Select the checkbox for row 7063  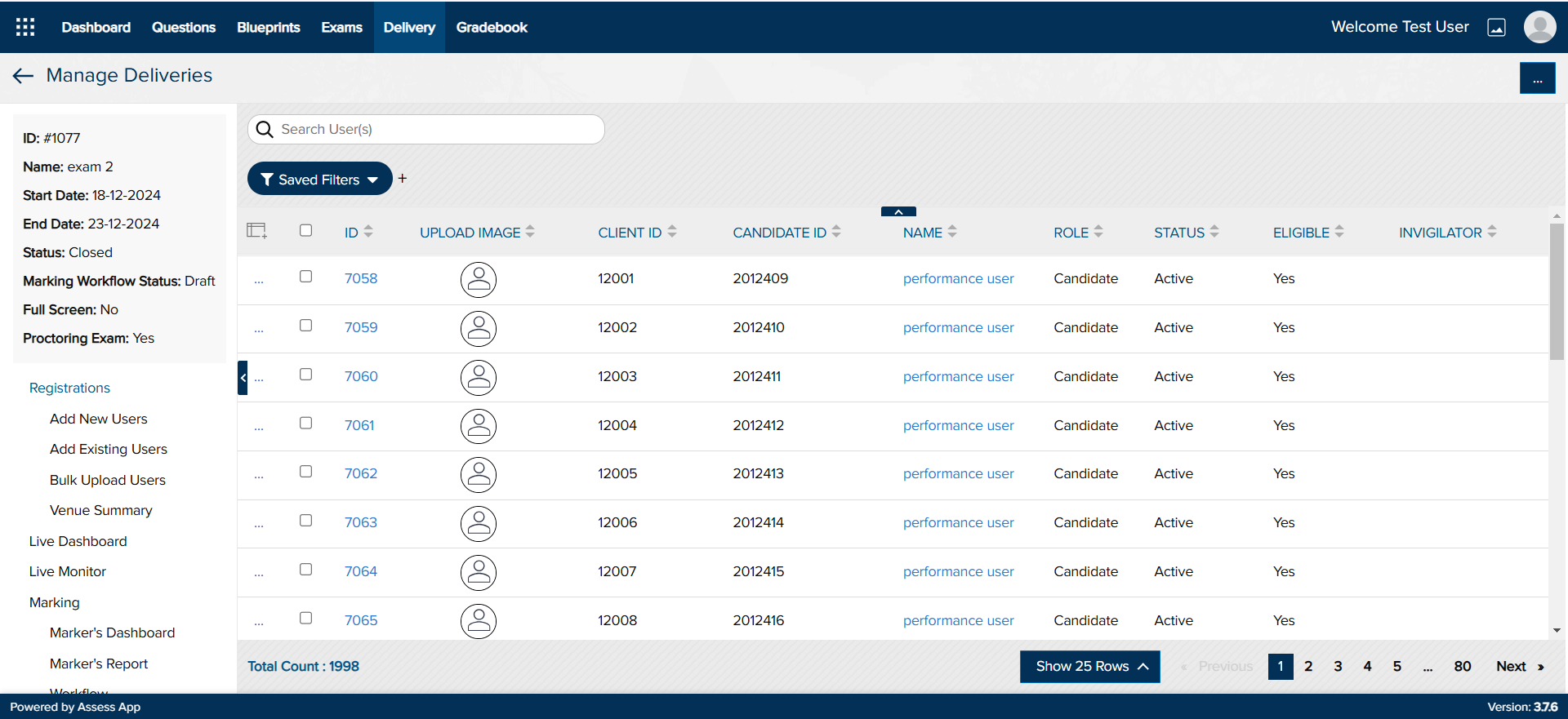(306, 521)
